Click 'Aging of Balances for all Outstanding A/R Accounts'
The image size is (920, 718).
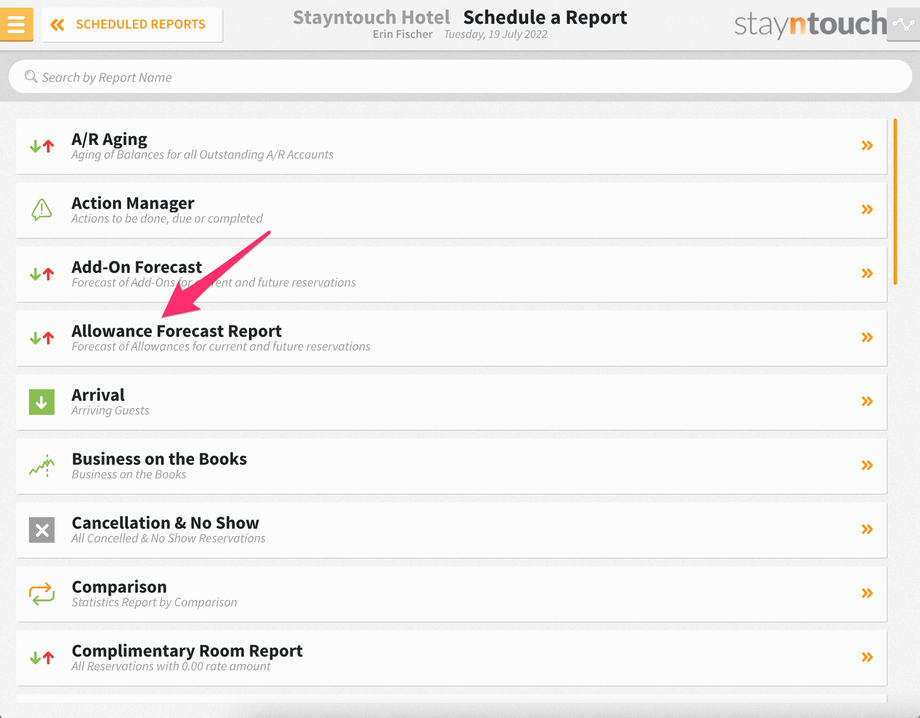coord(202,155)
